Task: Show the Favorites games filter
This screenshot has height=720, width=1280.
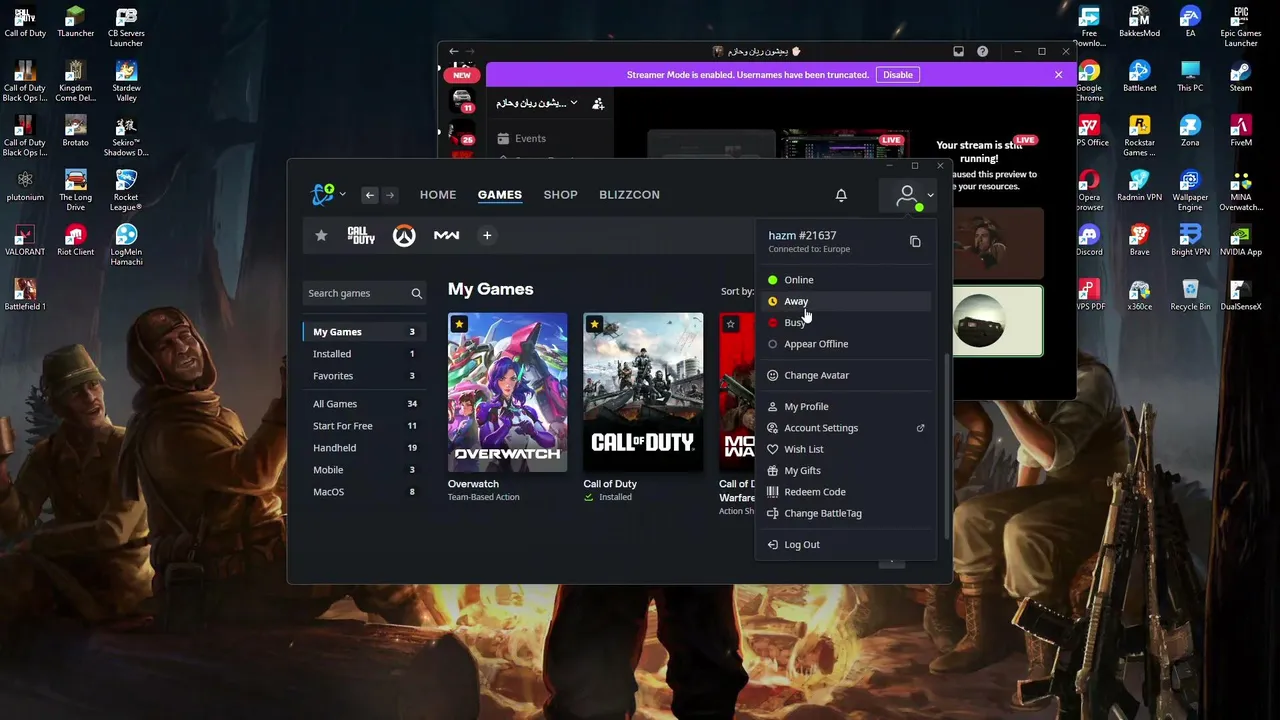Action: tap(365, 376)
